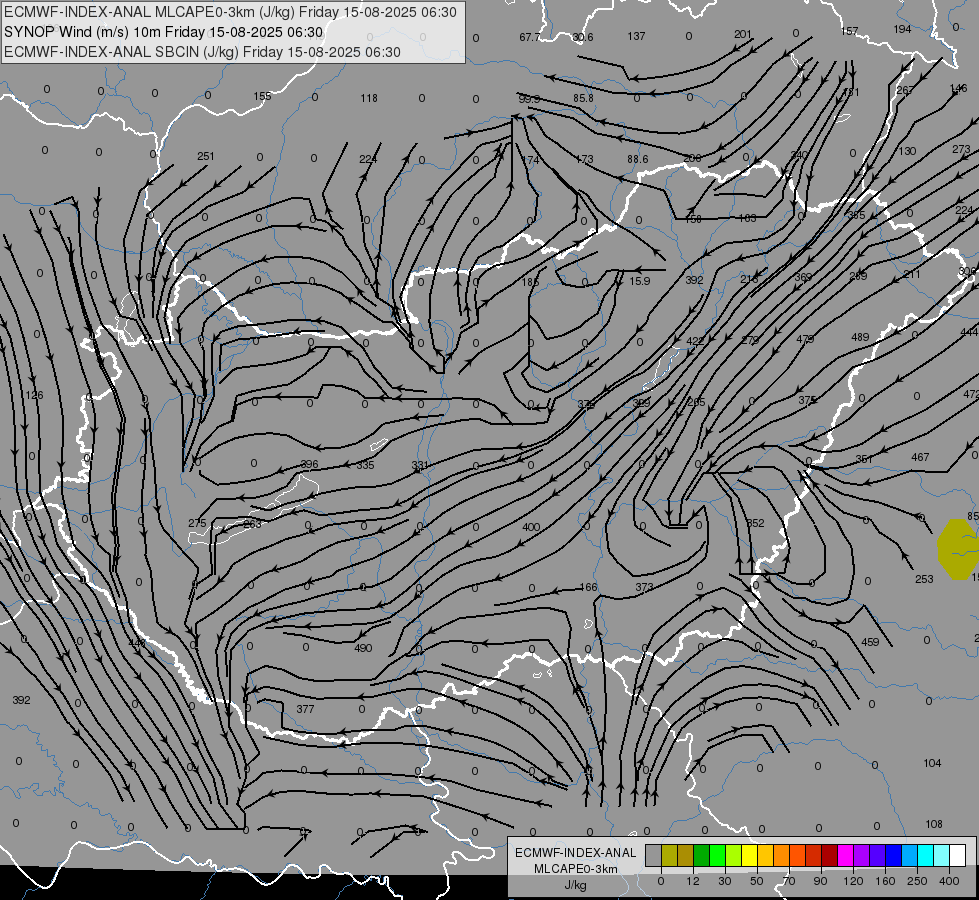Click the map value '467'
The image size is (979, 900).
coord(920,457)
